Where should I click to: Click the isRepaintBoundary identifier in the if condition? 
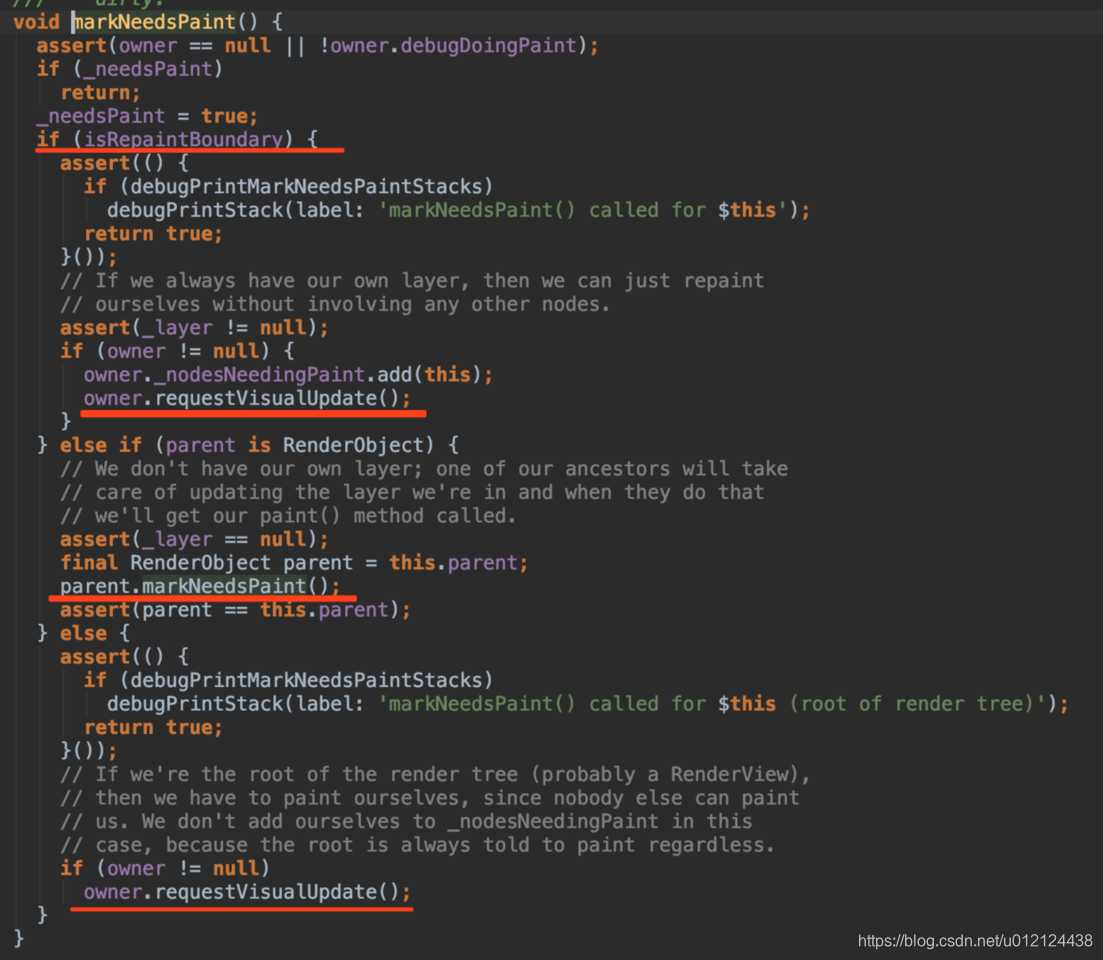(183, 139)
